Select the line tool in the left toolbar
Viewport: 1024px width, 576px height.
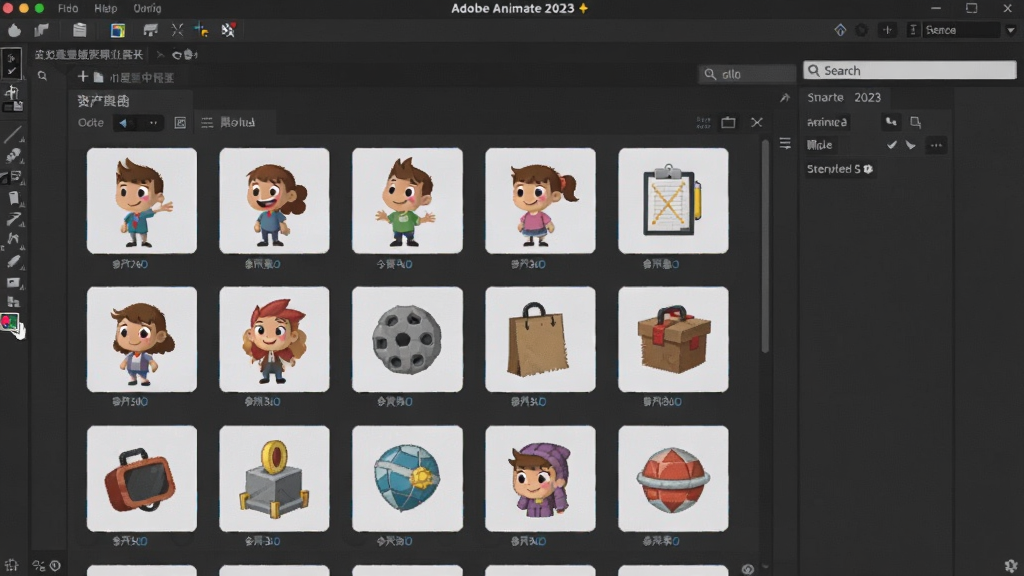[12, 135]
